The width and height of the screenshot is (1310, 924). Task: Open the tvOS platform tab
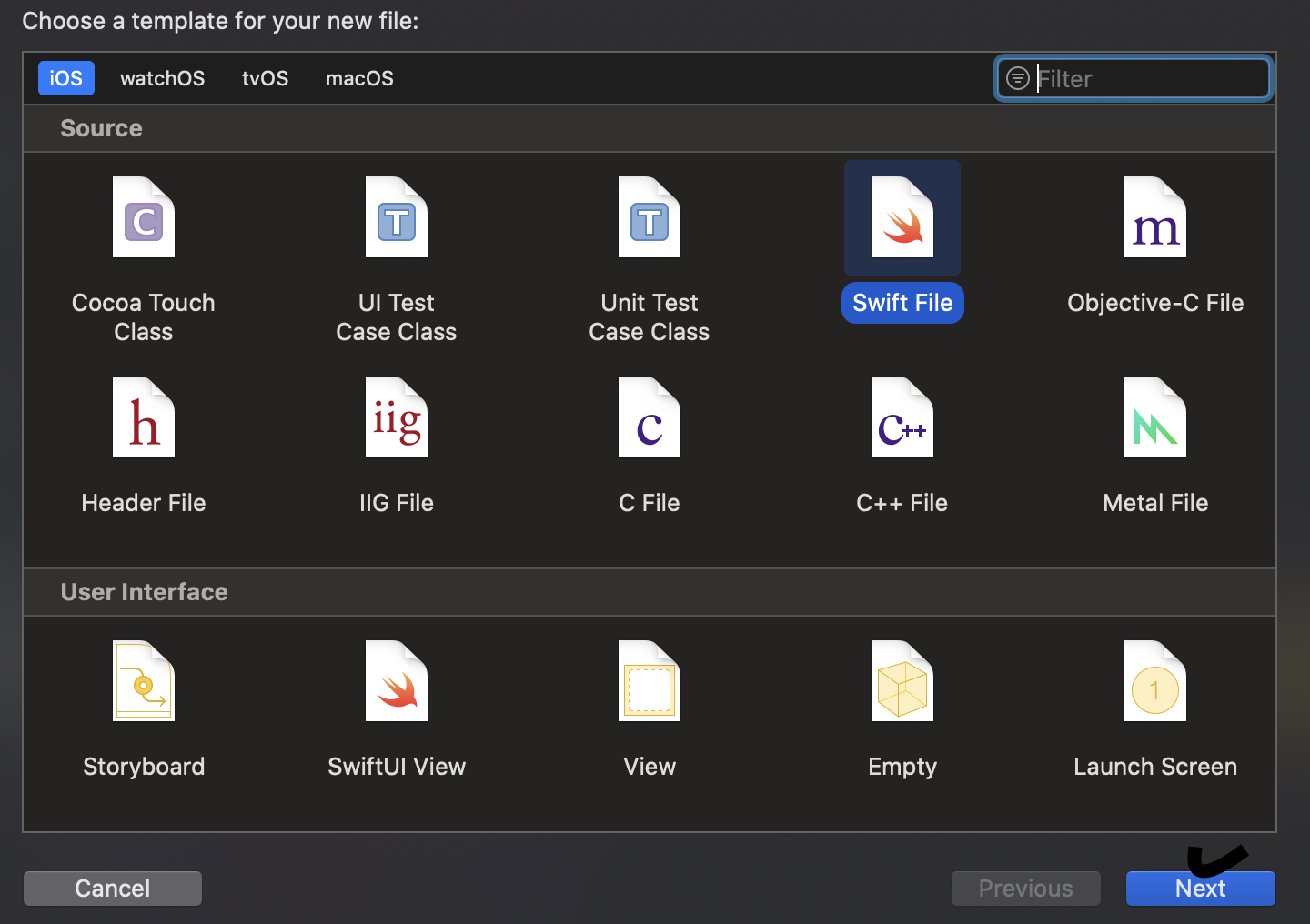(x=265, y=78)
